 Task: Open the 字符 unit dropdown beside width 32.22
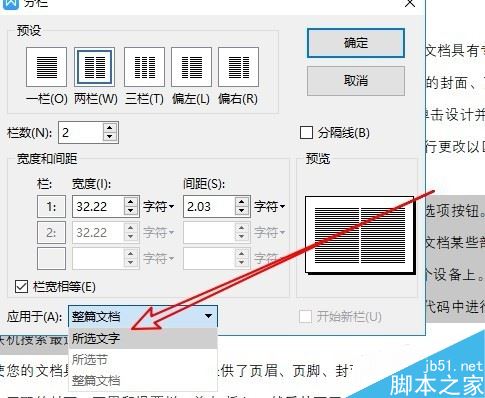click(159, 207)
